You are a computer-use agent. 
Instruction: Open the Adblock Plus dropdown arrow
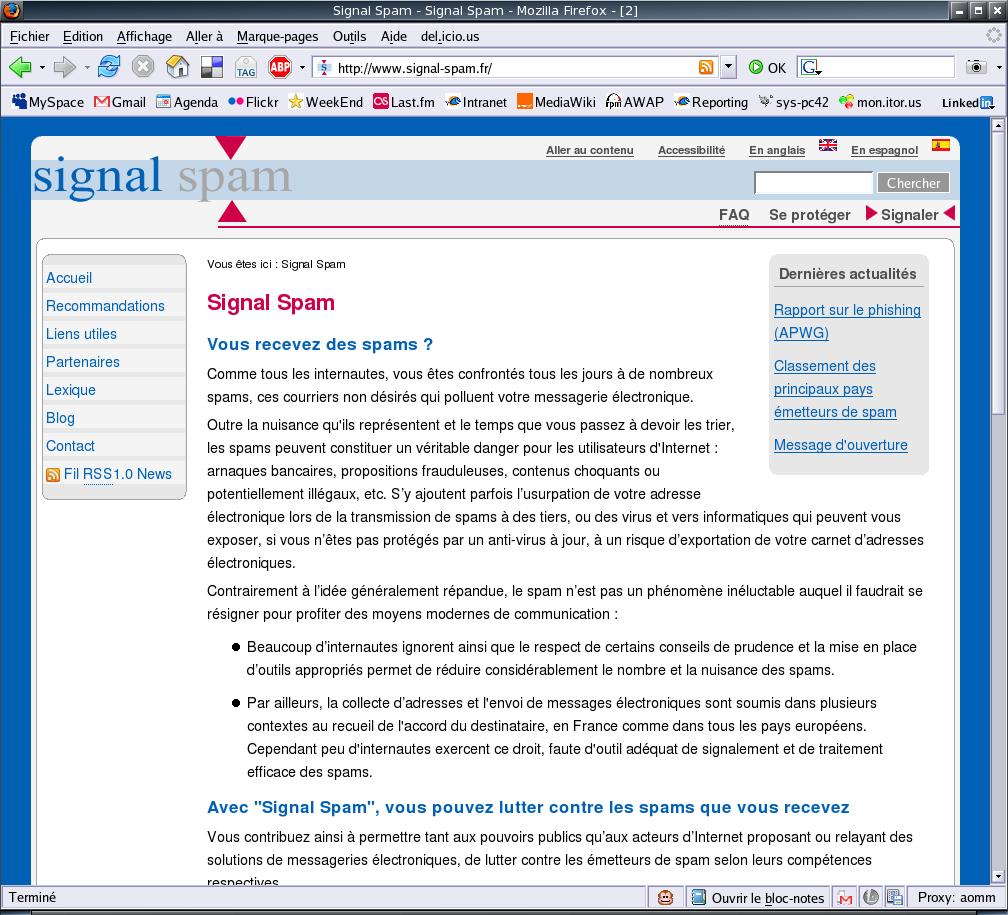point(302,68)
